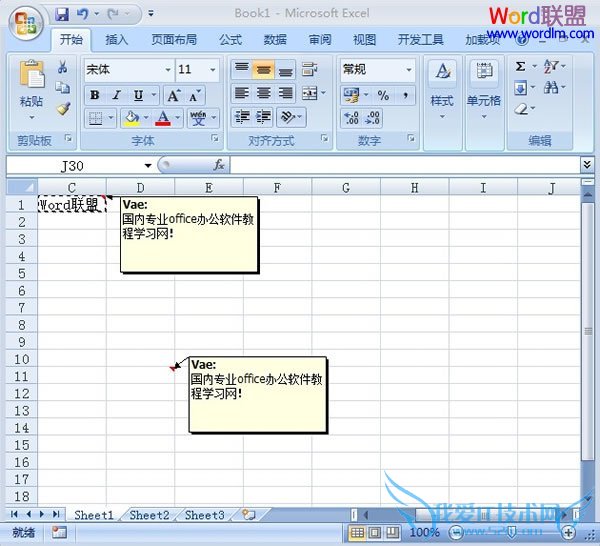Zoom in with the plus button
Screen dimensions: 600x546
[568, 532]
